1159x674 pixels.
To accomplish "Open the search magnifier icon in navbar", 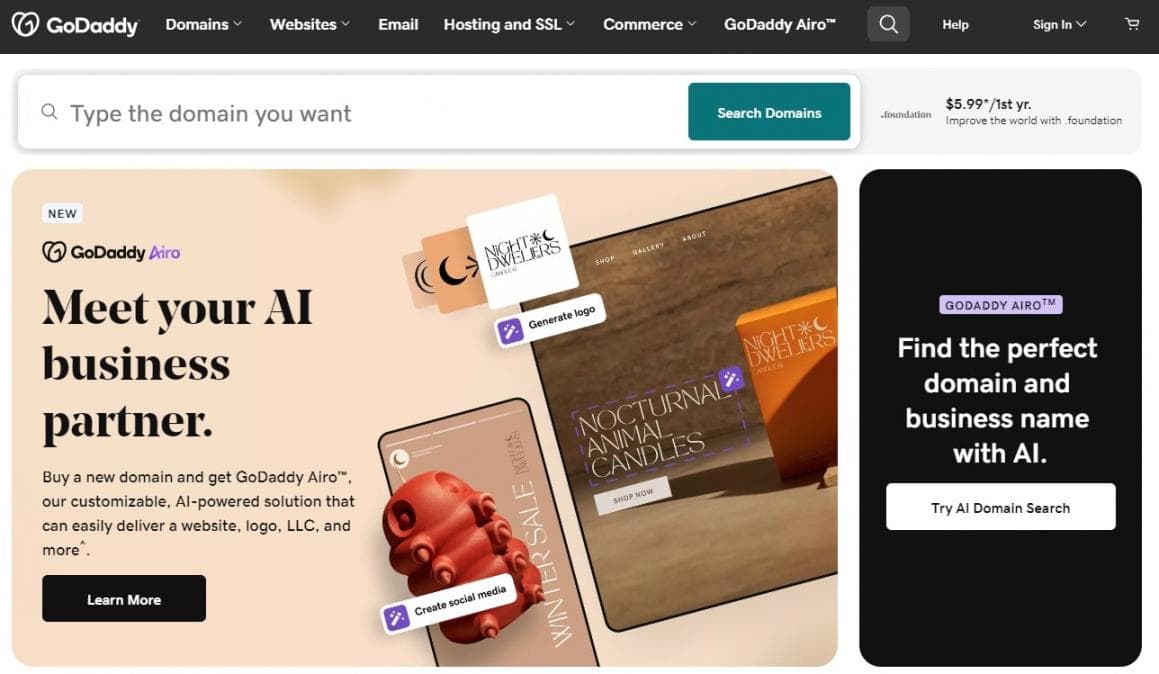I will pos(888,24).
